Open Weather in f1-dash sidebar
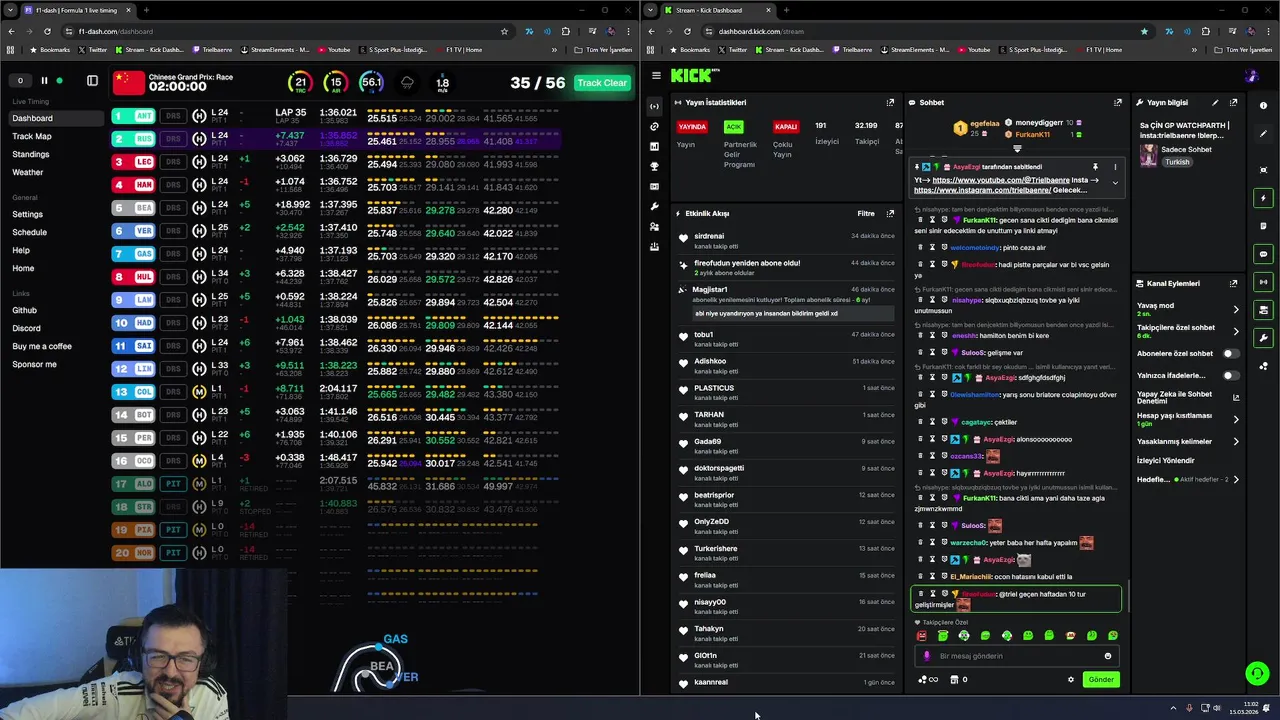The width and height of the screenshot is (1280, 720). [28, 172]
